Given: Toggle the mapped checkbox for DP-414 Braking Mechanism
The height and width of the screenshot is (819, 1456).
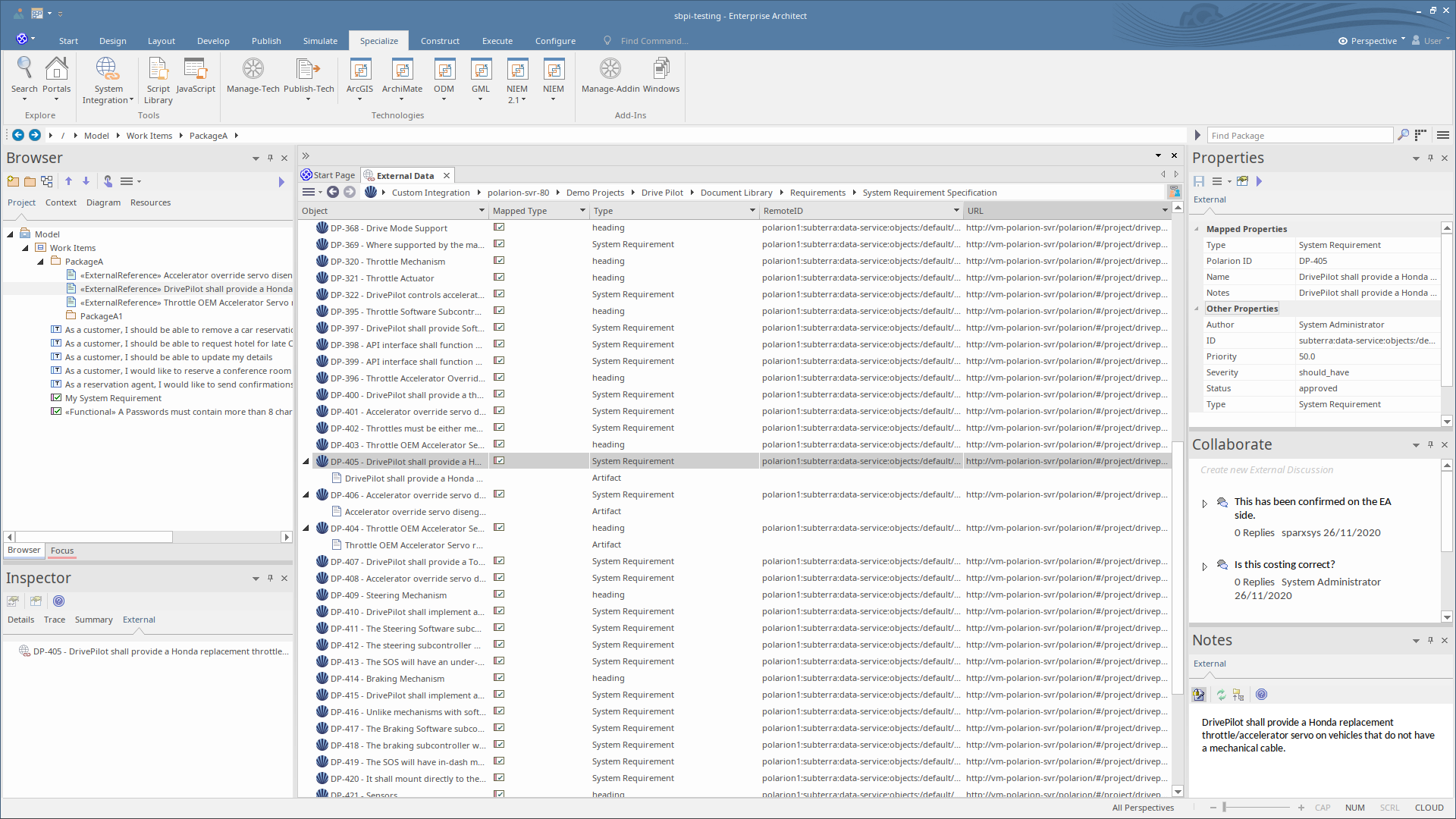Looking at the screenshot, I should point(499,677).
